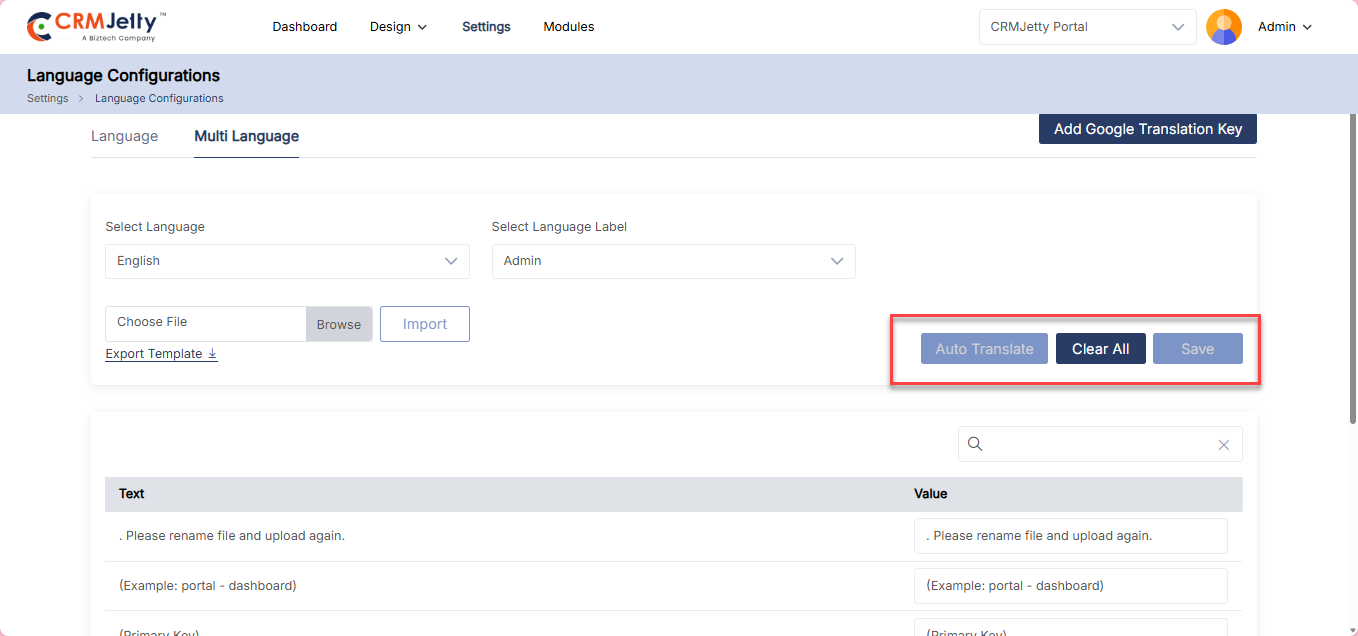Click the Browse file button
The width and height of the screenshot is (1358, 636).
pyautogui.click(x=339, y=324)
